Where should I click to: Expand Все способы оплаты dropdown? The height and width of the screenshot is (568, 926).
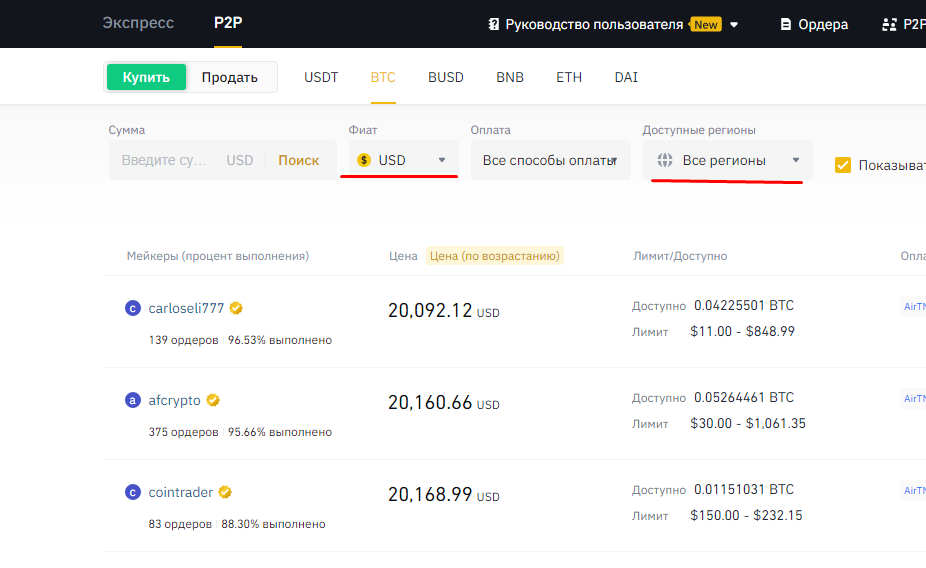click(550, 160)
